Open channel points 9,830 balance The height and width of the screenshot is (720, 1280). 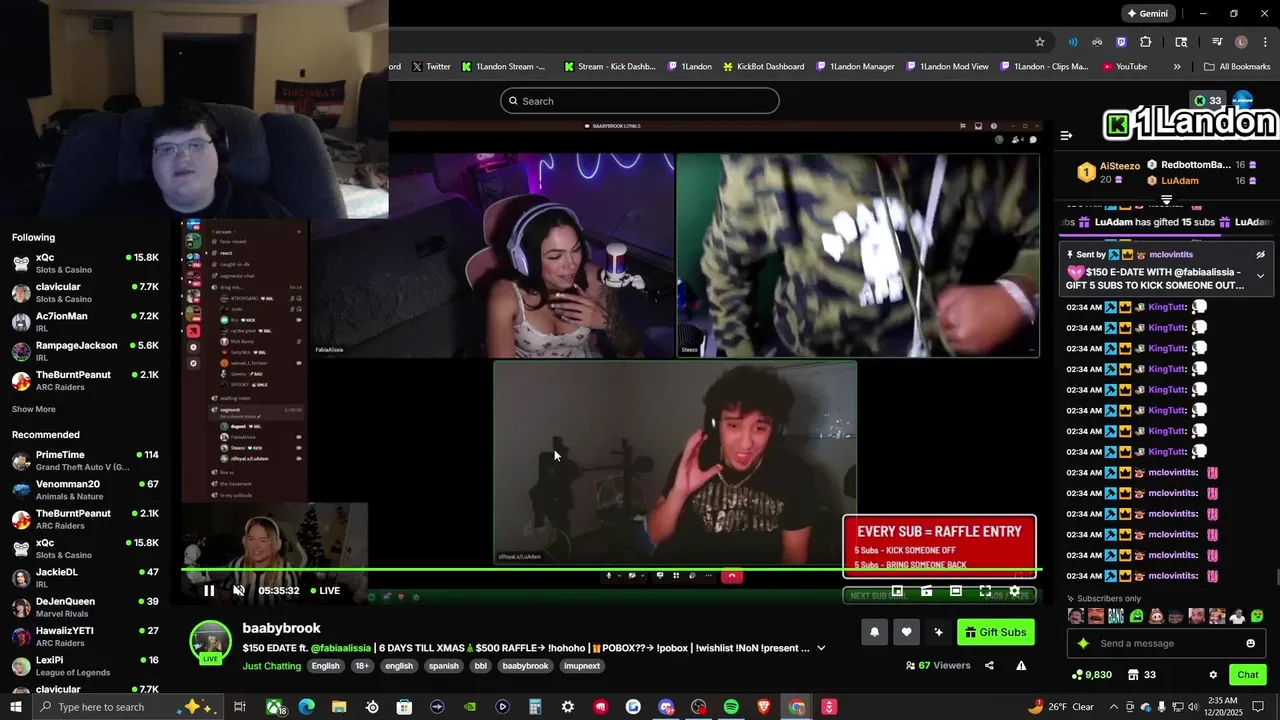click(1091, 675)
